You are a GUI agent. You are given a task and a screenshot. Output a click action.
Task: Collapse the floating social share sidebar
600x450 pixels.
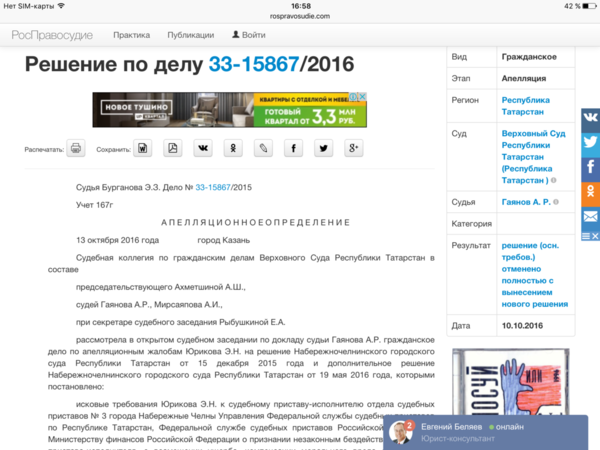[590, 235]
